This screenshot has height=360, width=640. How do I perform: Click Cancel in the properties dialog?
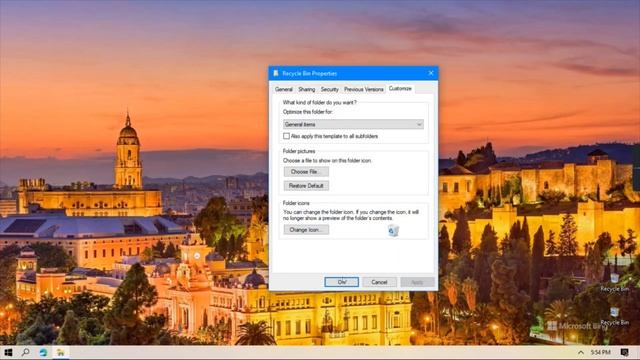(379, 282)
